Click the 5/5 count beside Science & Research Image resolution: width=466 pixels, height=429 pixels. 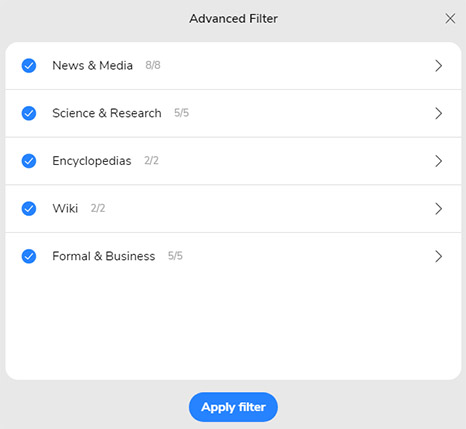pyautogui.click(x=181, y=113)
